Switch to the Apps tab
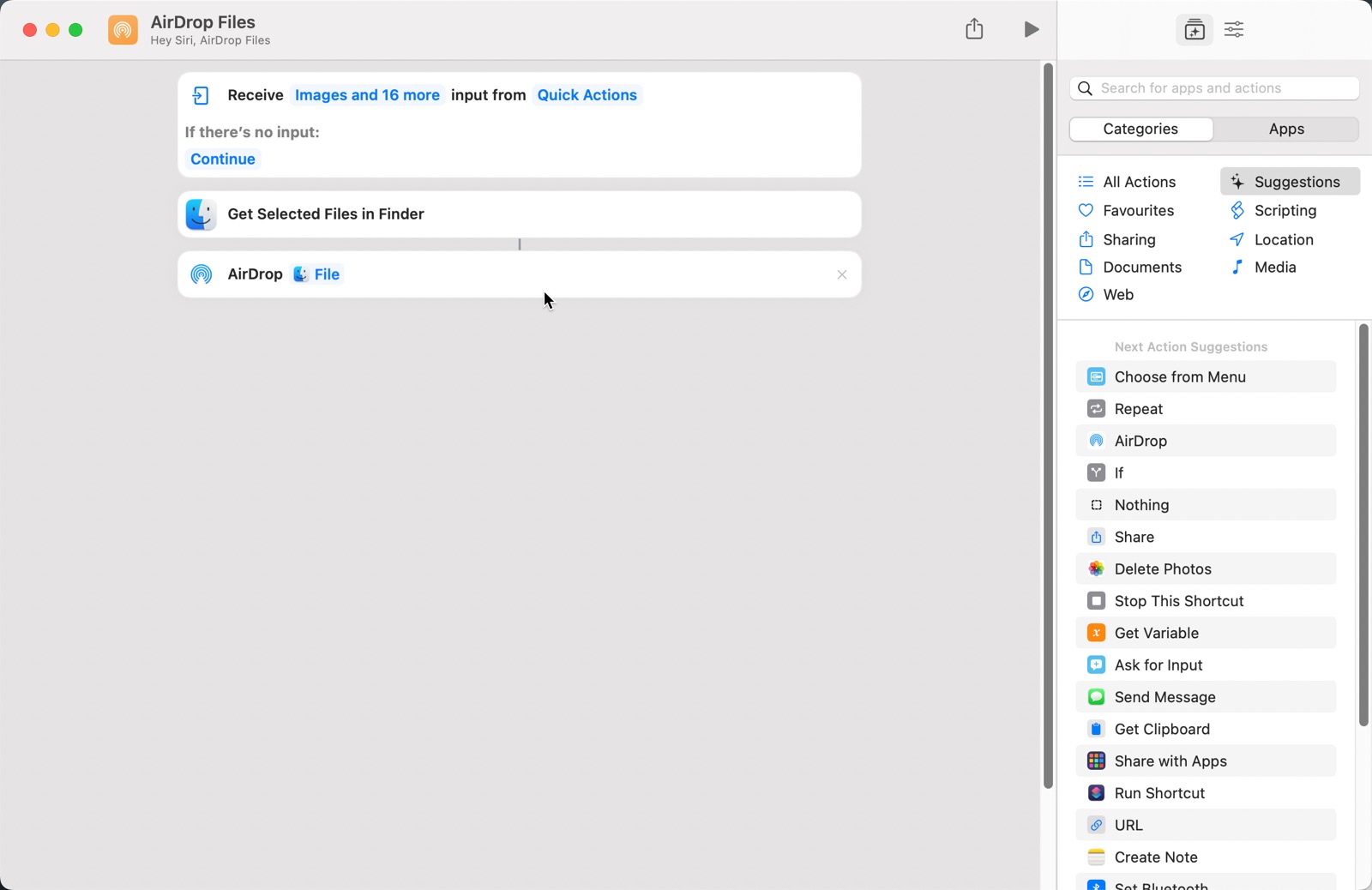The width and height of the screenshot is (1372, 890). [1286, 129]
